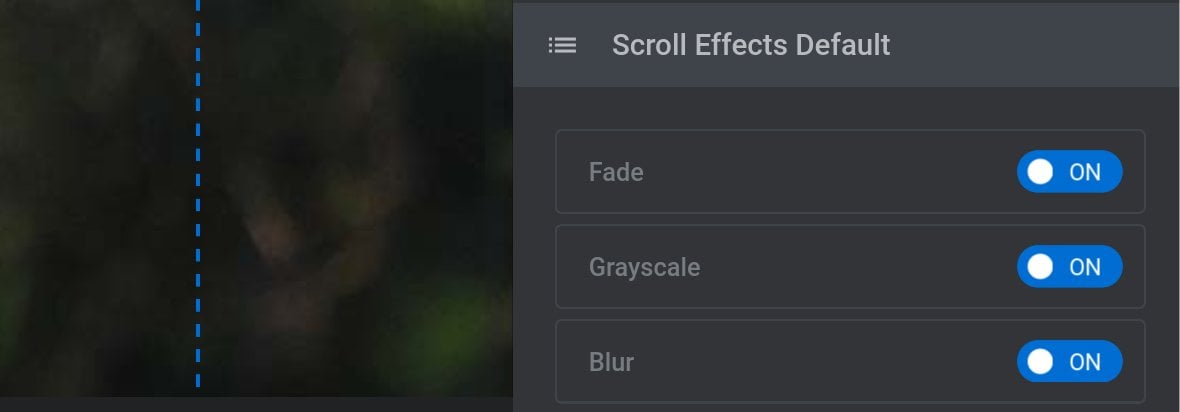
Task: Click the ON text in the Grayscale switch
Action: 1085,267
